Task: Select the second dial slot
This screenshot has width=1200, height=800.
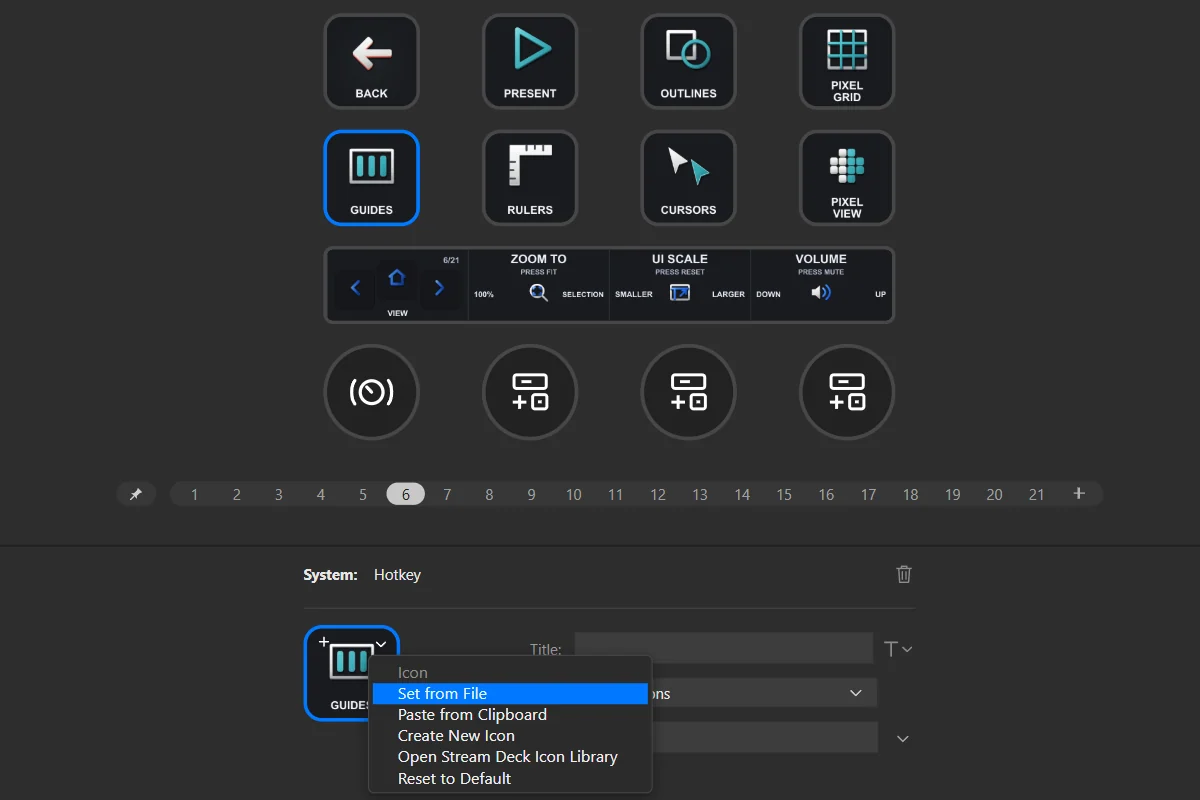Action: pyautogui.click(x=530, y=392)
